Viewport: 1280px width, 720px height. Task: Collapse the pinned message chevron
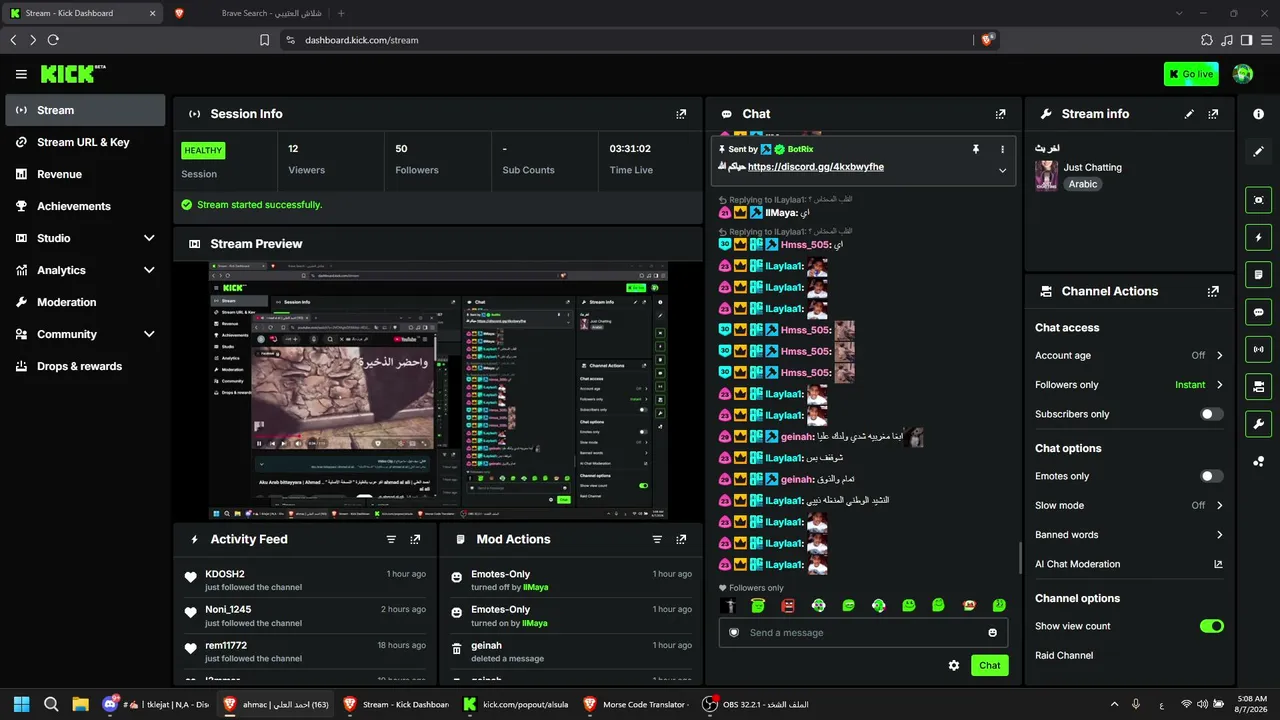(1002, 169)
